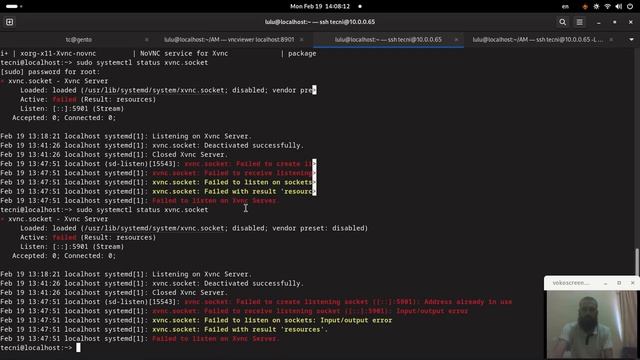
Task: Minimize the vokoscreen camera window
Action: (605, 283)
